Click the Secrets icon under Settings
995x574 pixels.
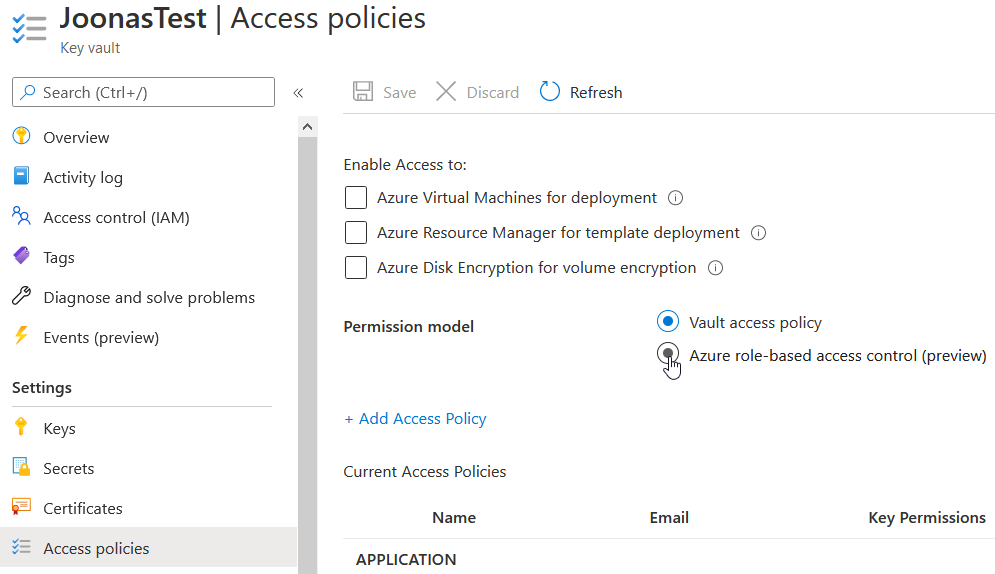[x=21, y=468]
